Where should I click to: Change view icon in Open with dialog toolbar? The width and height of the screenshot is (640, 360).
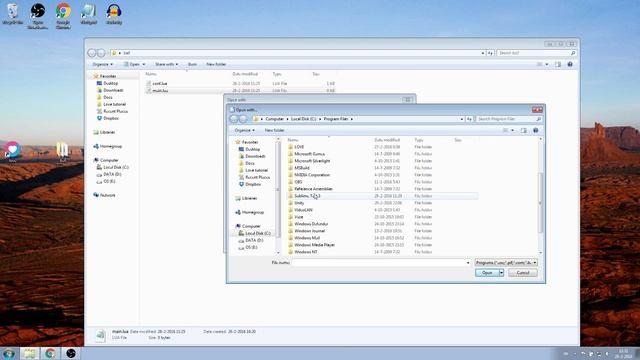click(x=505, y=130)
